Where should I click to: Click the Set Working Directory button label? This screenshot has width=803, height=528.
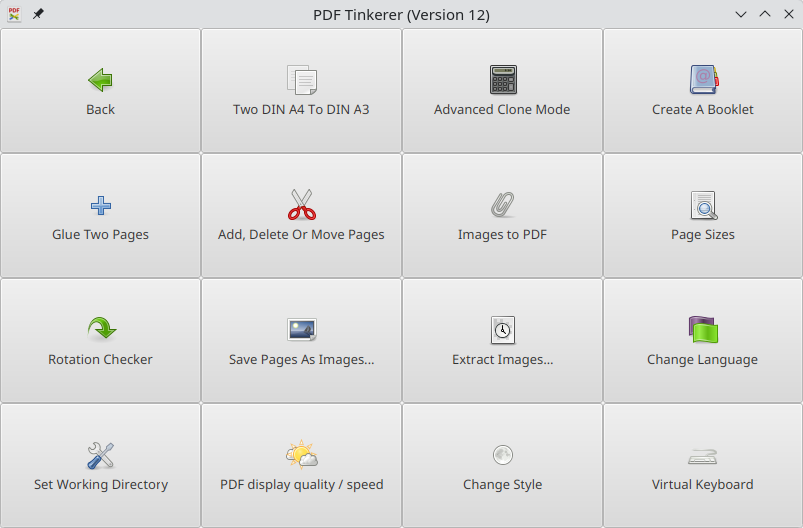click(x=101, y=484)
